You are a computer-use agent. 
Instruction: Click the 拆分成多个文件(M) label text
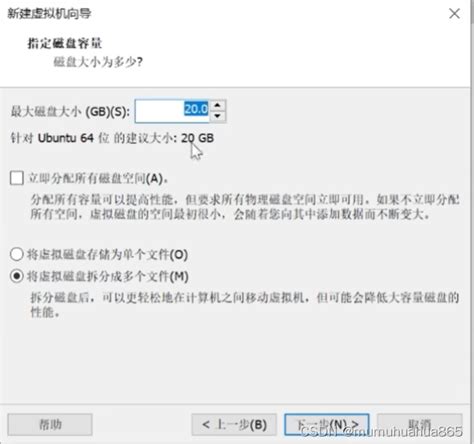pyautogui.click(x=107, y=276)
